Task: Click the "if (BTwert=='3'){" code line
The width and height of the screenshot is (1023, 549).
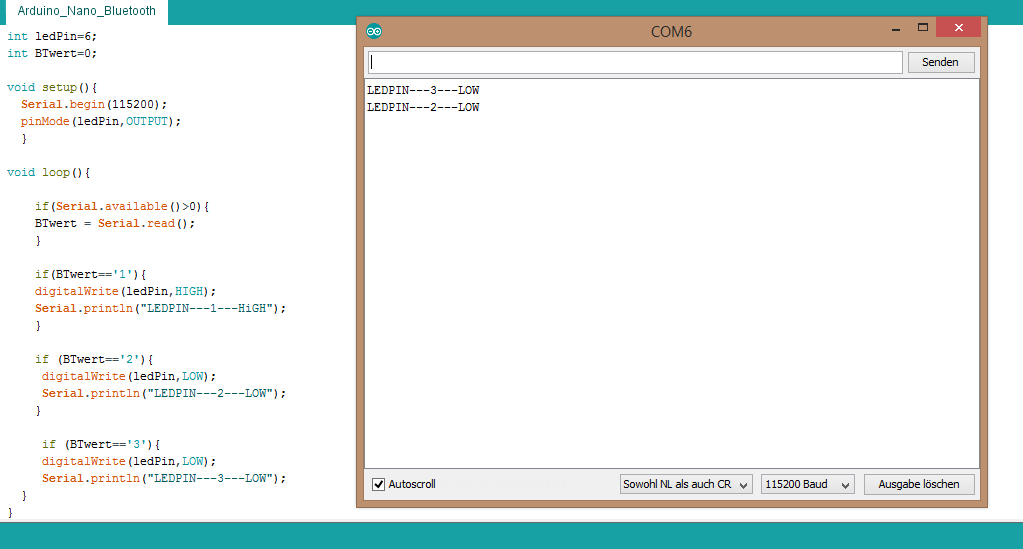Action: click(101, 444)
